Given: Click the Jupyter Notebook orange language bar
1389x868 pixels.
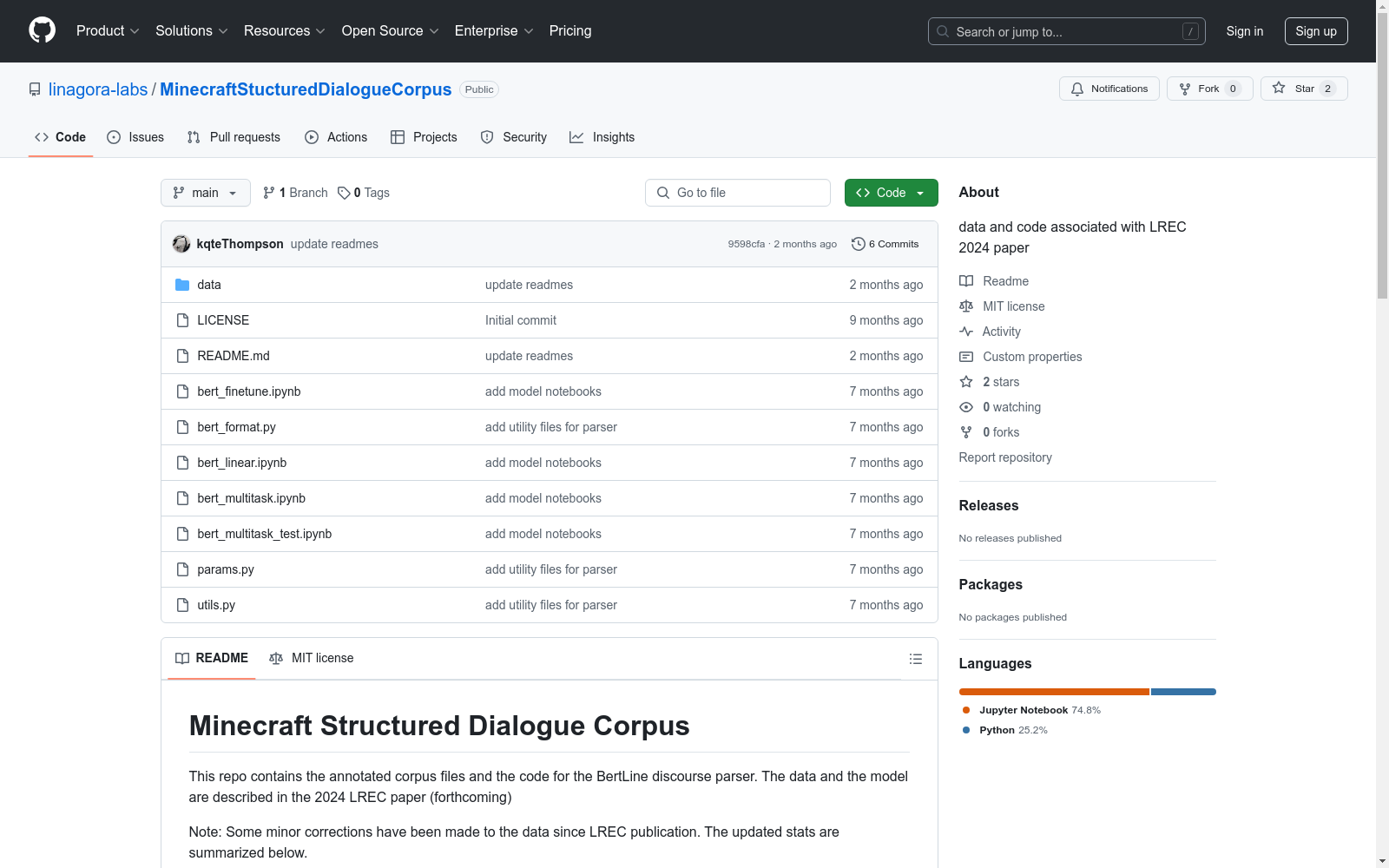Looking at the screenshot, I should point(1054,692).
